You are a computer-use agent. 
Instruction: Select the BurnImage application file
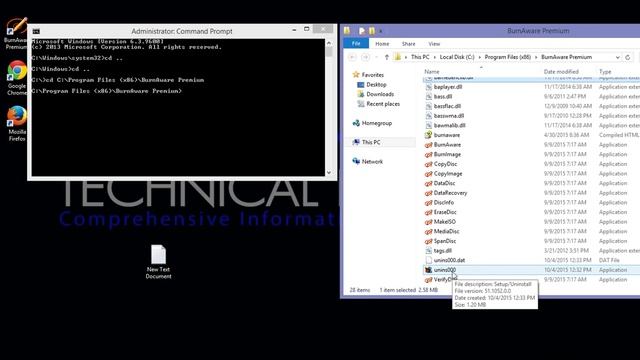coord(447,154)
